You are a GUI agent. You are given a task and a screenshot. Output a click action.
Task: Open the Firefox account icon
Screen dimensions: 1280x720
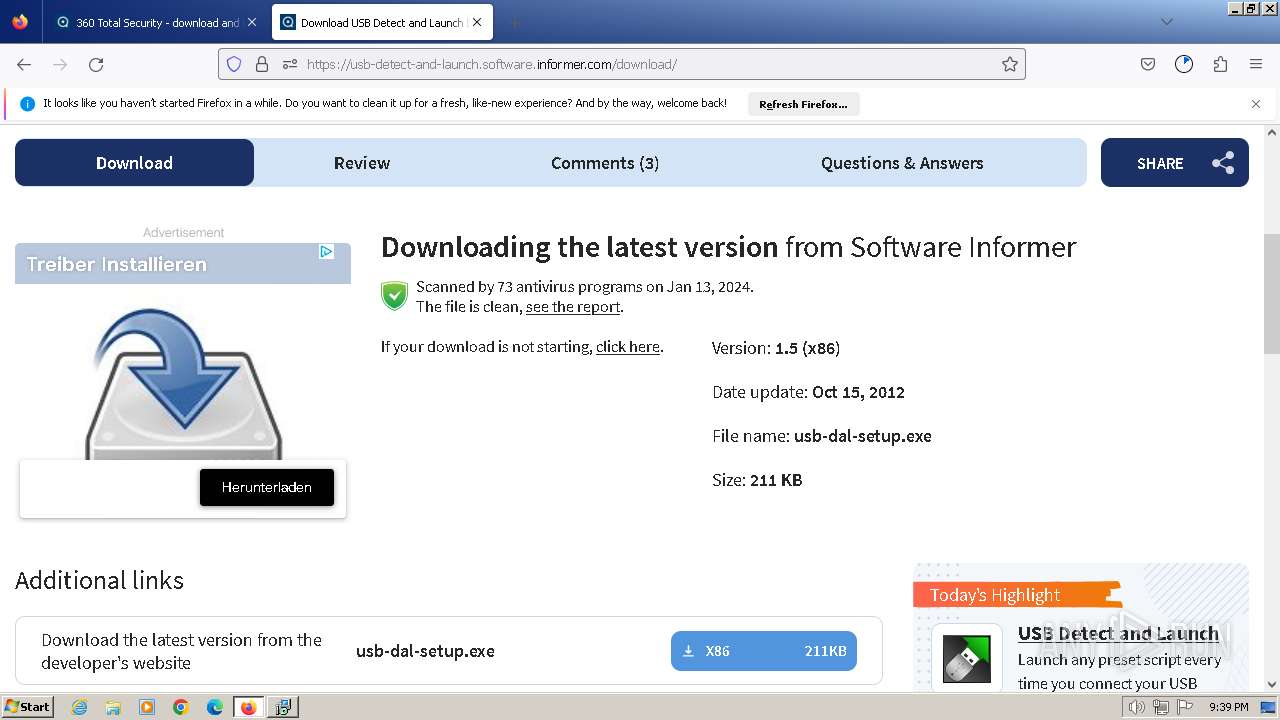coord(1184,64)
